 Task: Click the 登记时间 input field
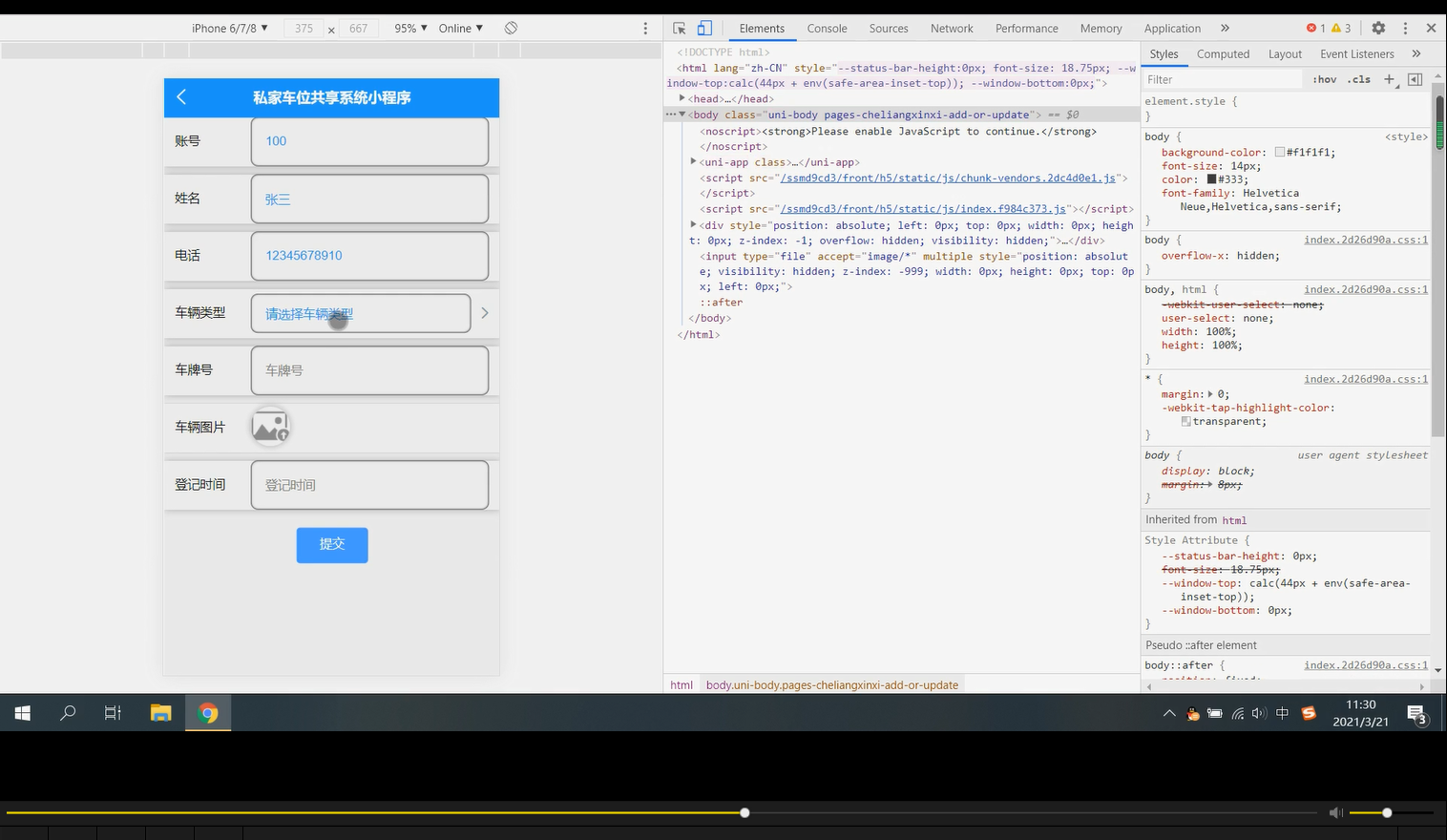tap(369, 485)
